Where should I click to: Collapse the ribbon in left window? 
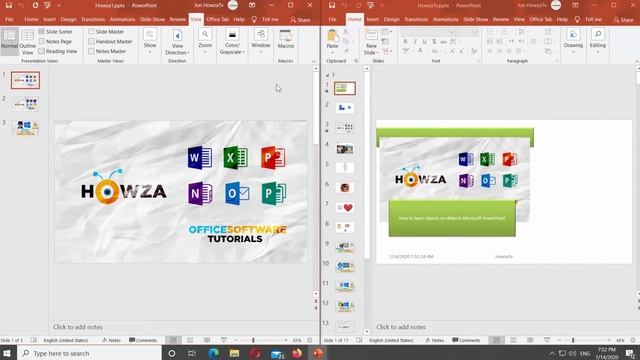(x=314, y=61)
